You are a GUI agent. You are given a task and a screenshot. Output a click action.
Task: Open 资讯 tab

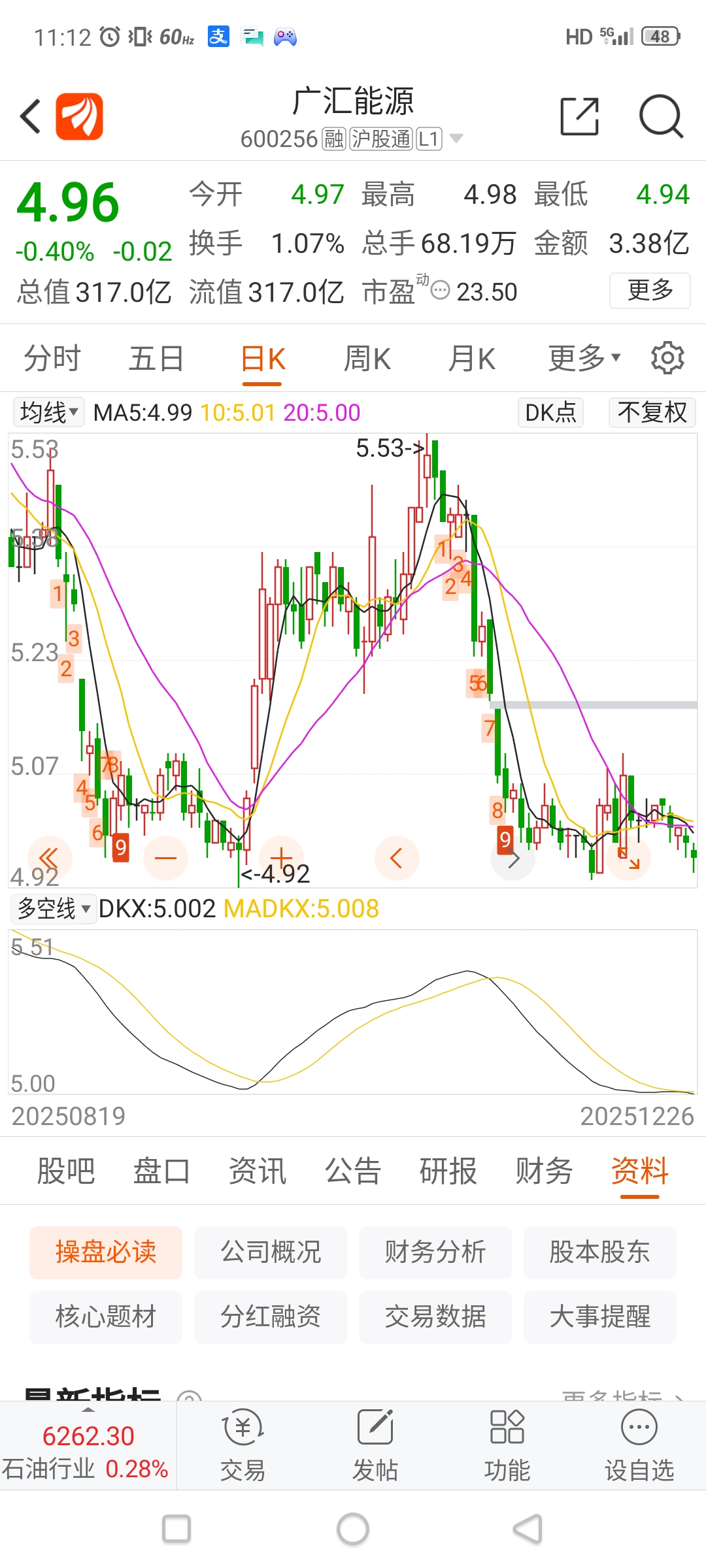click(258, 1171)
